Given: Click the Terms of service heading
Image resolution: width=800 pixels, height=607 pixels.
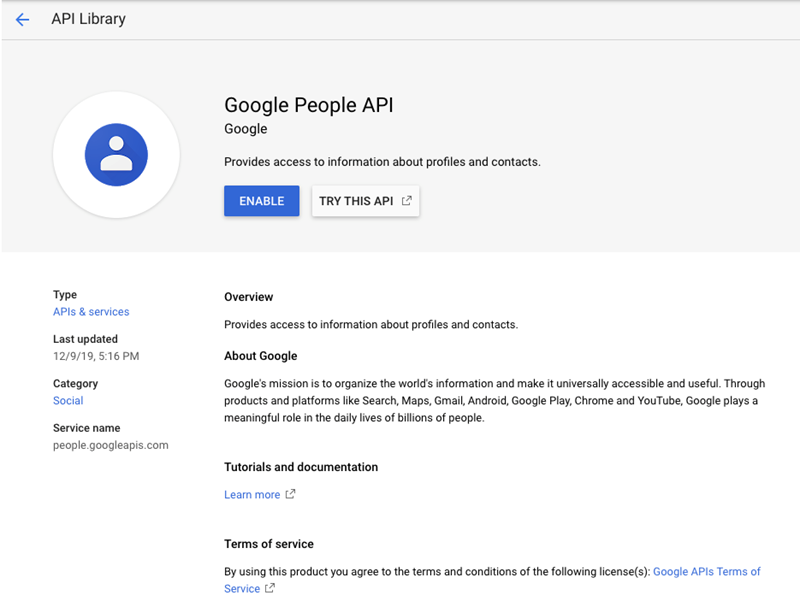Looking at the screenshot, I should 268,544.
